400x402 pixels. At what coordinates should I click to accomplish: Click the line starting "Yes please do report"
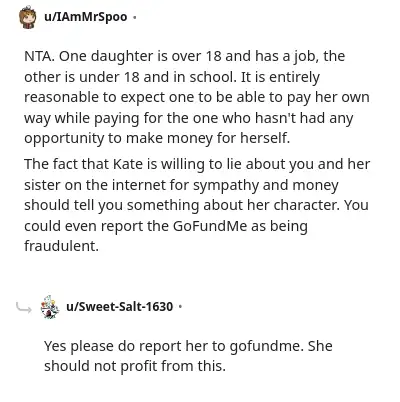(188, 346)
